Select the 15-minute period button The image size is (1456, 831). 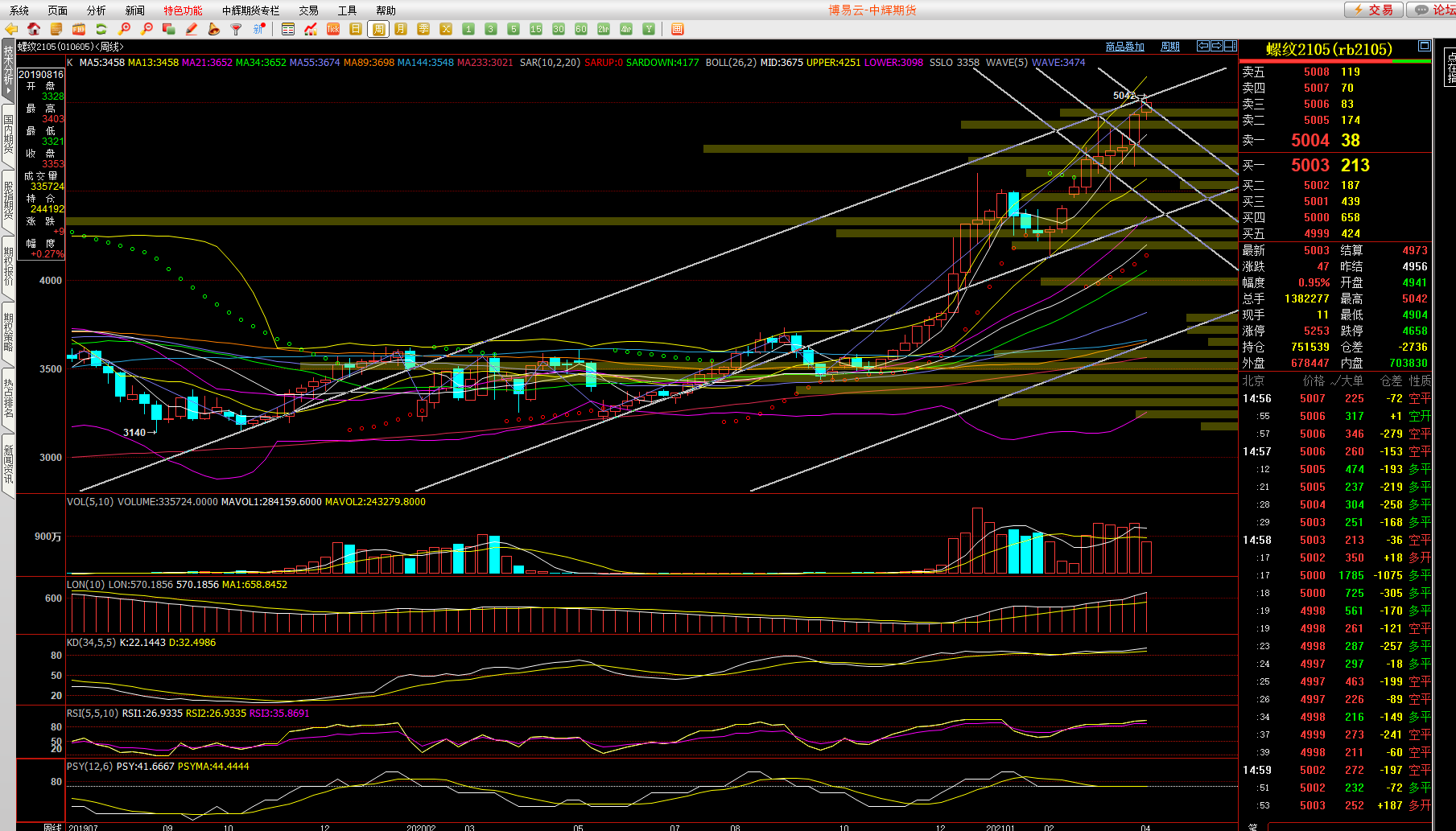coord(536,29)
